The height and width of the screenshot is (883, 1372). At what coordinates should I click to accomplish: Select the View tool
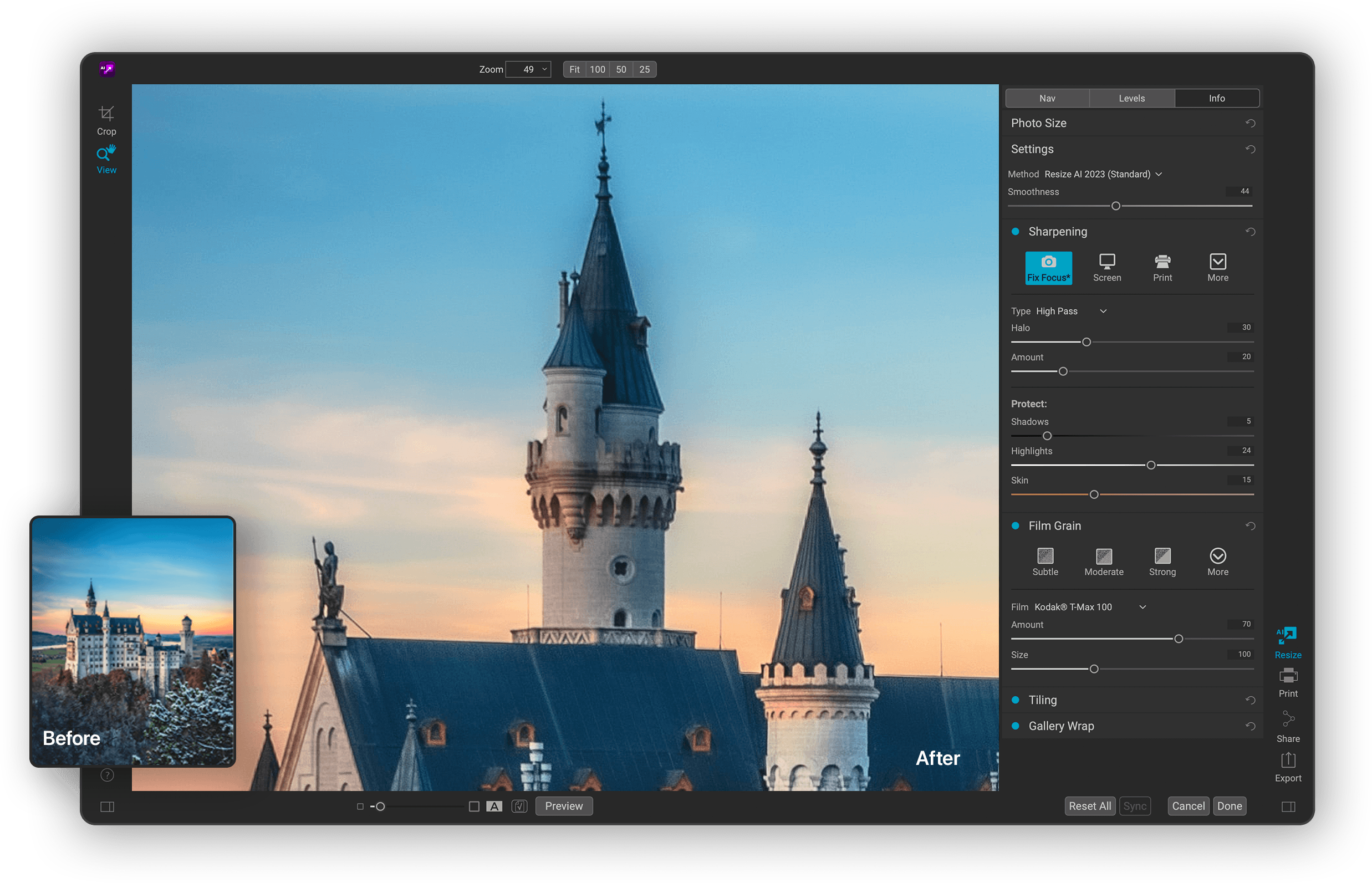tap(106, 157)
